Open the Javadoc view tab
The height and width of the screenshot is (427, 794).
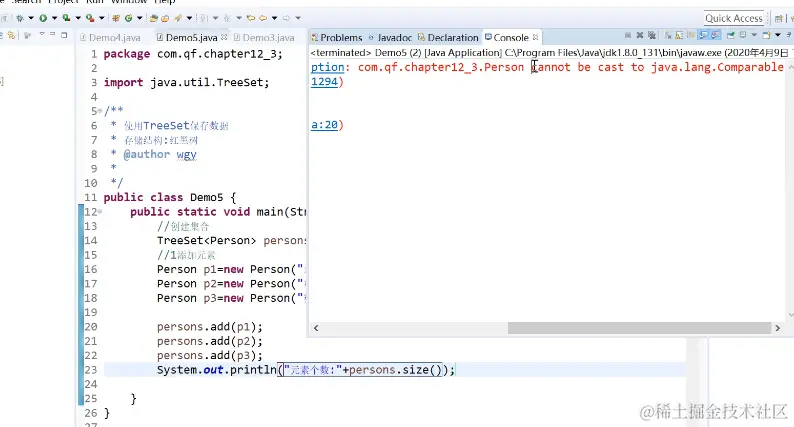click(390, 37)
